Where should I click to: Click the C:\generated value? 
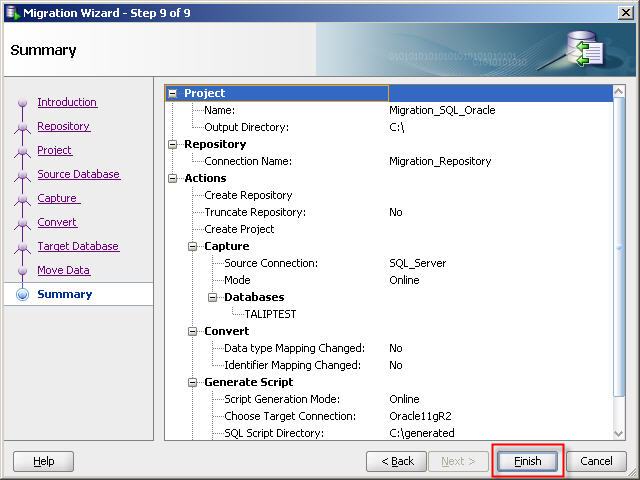coord(422,433)
